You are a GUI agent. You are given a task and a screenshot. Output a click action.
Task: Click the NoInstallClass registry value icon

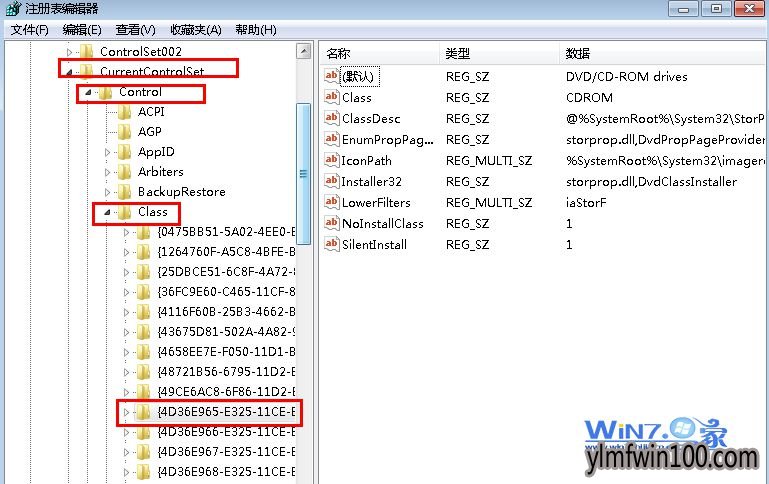point(332,223)
